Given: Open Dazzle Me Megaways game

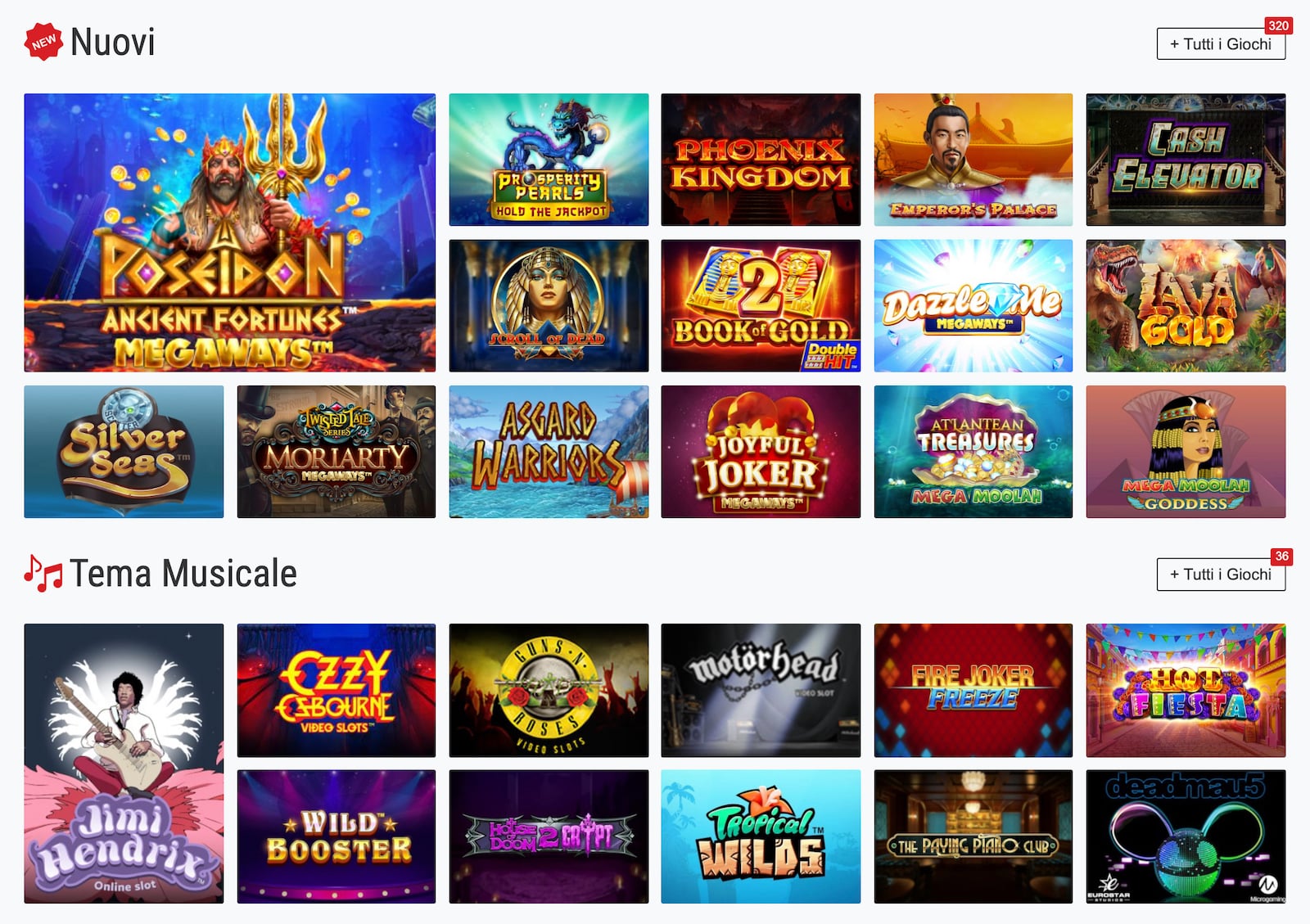Looking at the screenshot, I should (973, 305).
